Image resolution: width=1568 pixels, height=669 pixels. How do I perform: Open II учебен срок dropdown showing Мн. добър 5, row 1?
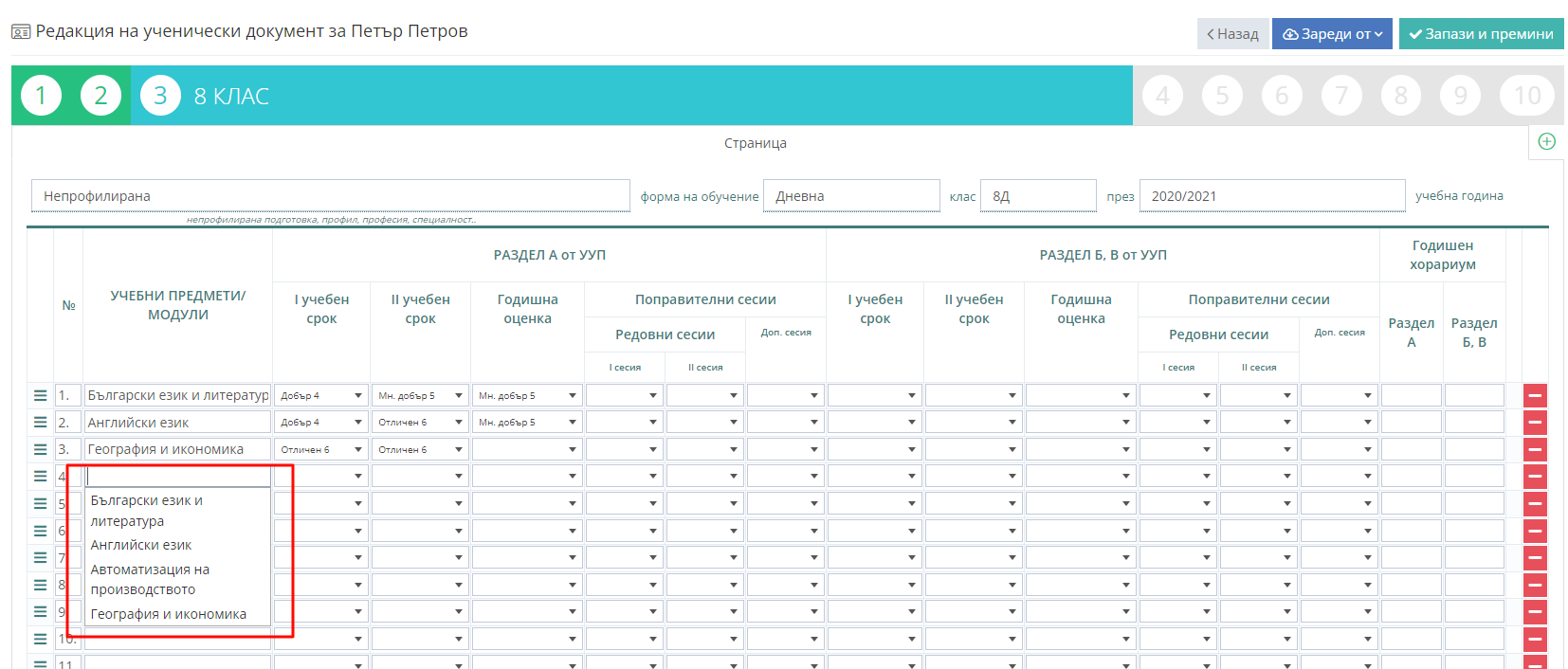pyautogui.click(x=420, y=395)
